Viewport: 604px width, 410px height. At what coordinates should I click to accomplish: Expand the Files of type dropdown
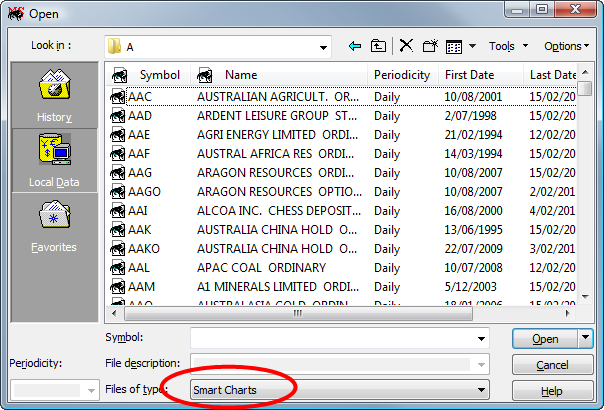(482, 390)
